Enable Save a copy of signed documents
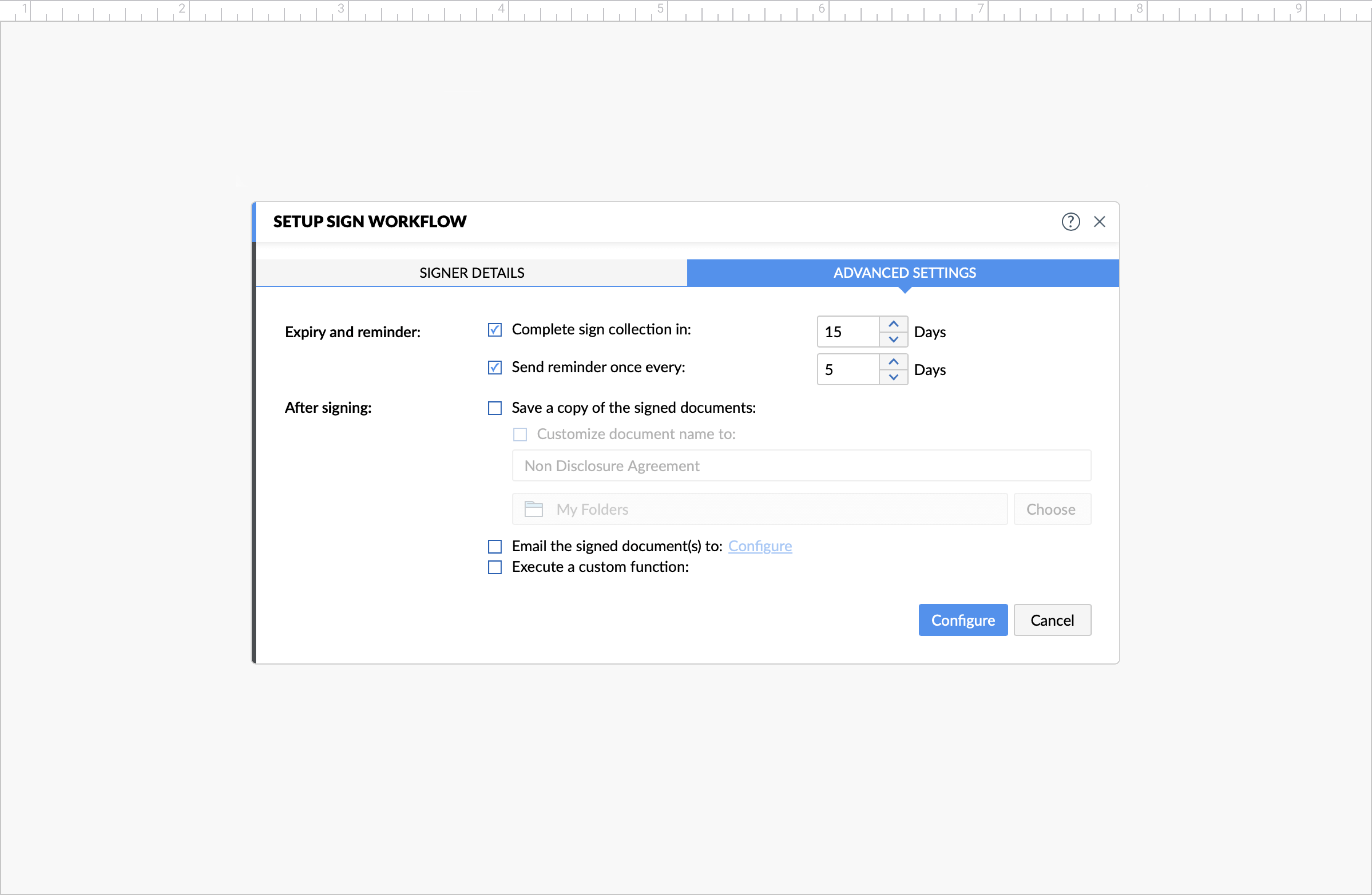1372x895 pixels. 495,408
